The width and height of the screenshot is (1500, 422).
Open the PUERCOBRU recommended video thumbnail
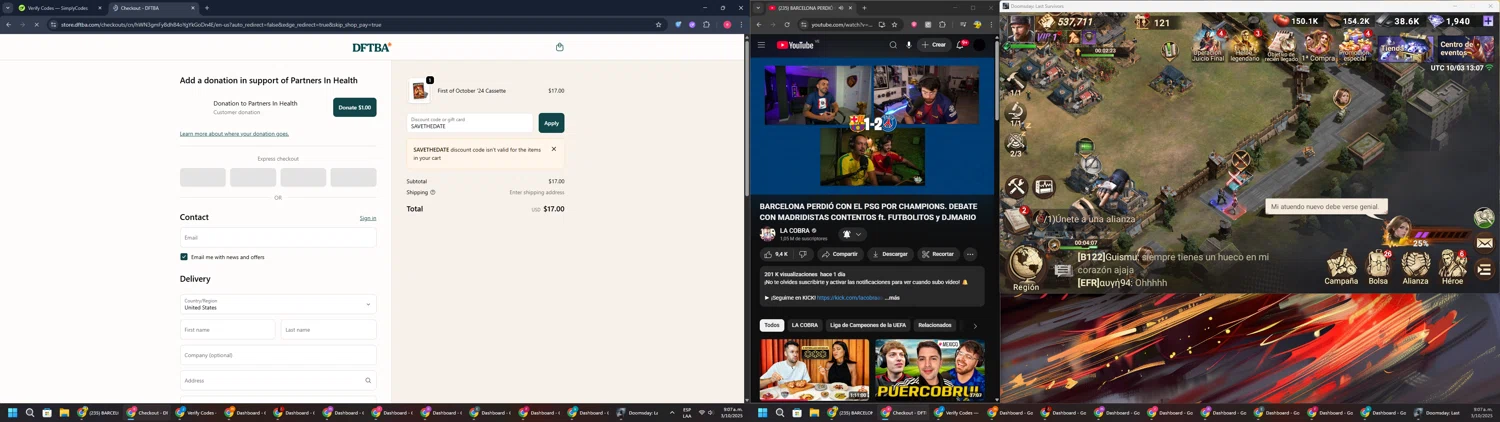click(x=930, y=369)
